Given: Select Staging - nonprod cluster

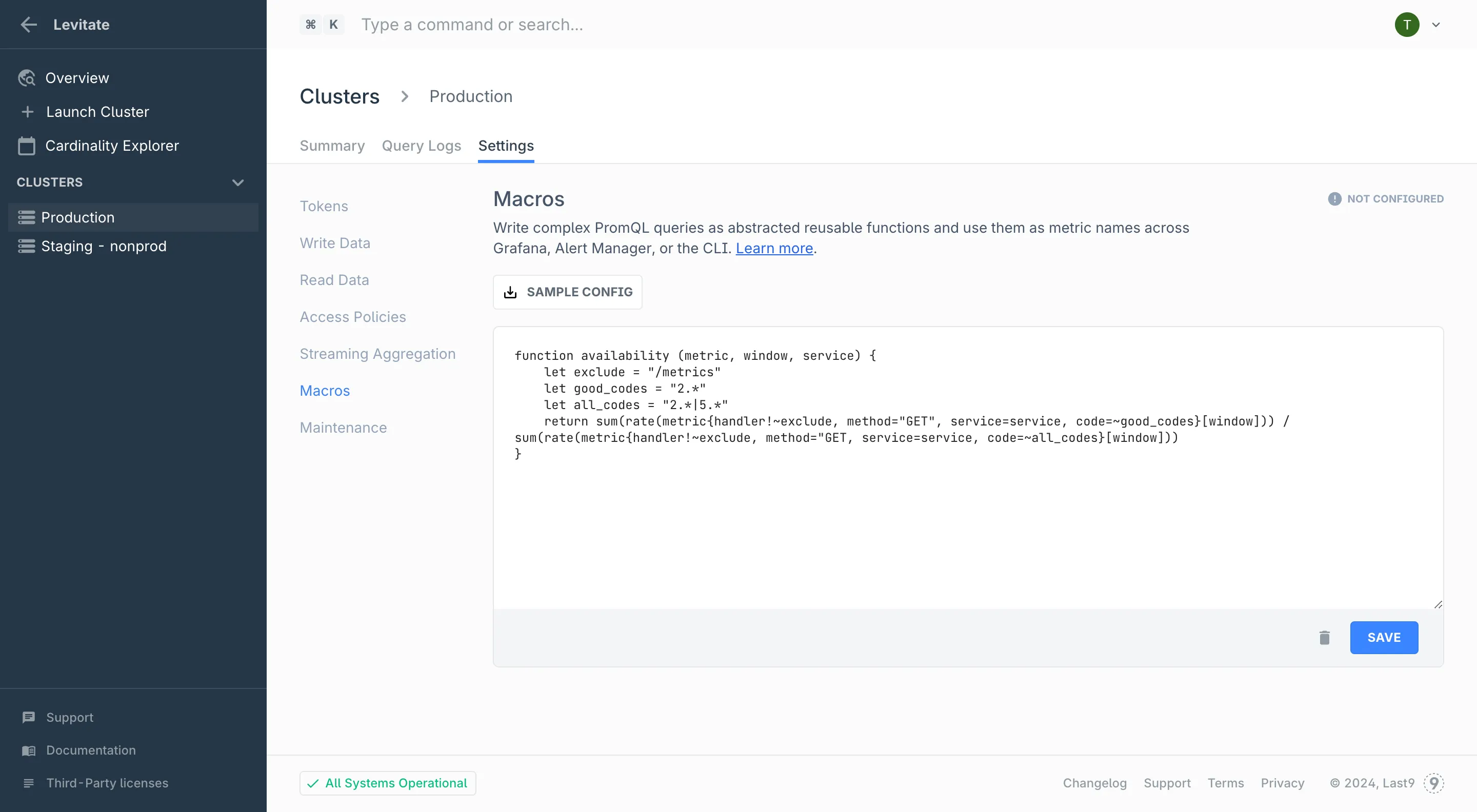Looking at the screenshot, I should tap(104, 247).
